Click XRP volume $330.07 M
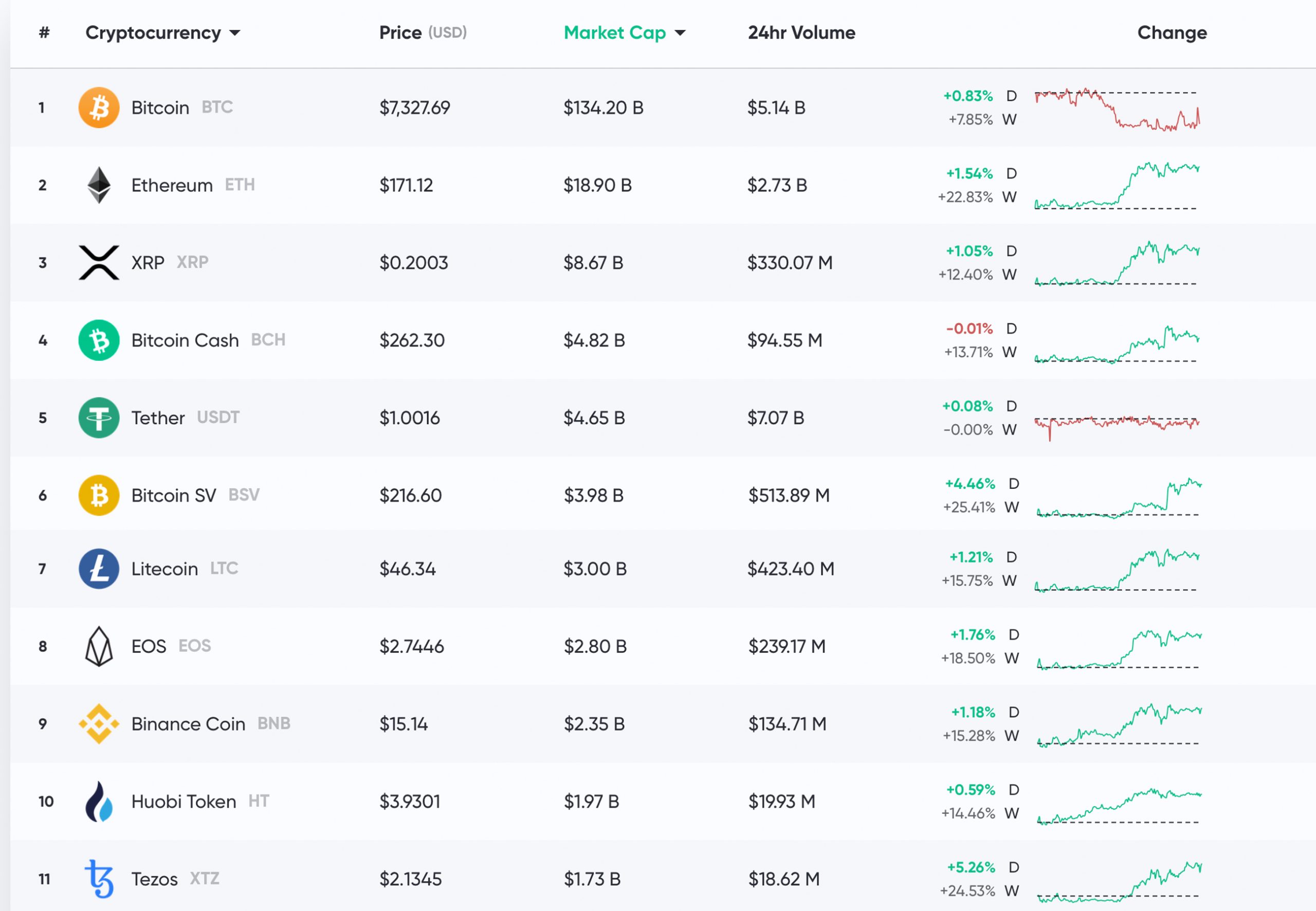This screenshot has height=911, width=1316. click(791, 263)
